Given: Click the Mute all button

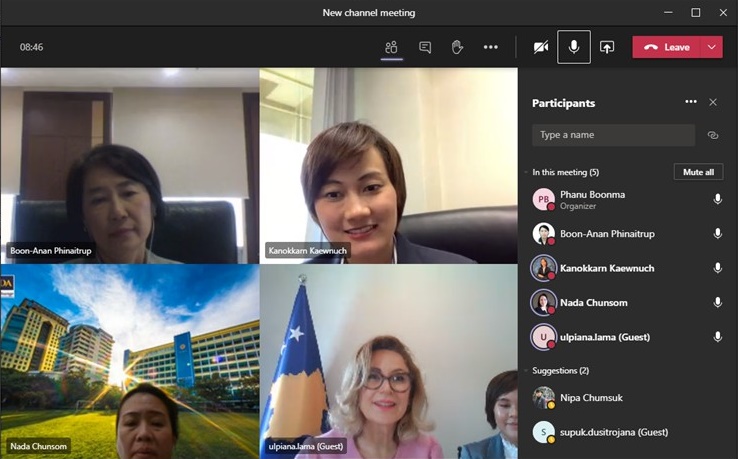Looking at the screenshot, I should pyautogui.click(x=698, y=172).
